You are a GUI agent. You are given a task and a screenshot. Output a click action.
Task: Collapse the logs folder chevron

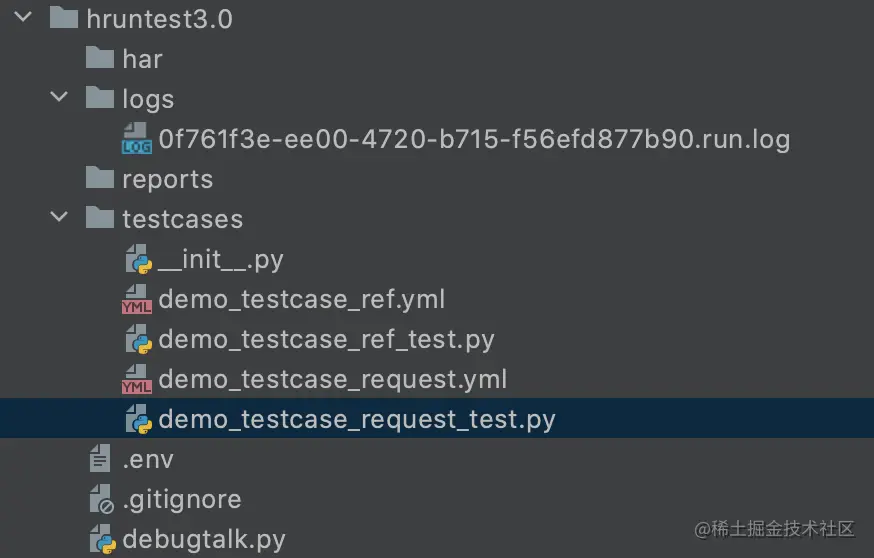pos(59,97)
